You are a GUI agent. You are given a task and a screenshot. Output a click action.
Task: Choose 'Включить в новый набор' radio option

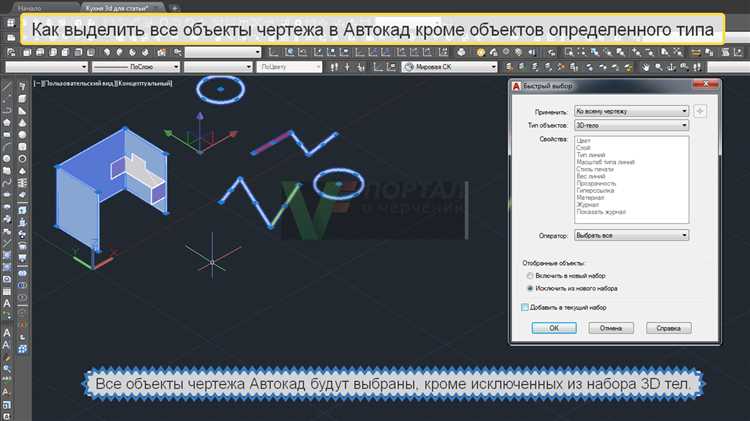[x=565, y=276]
